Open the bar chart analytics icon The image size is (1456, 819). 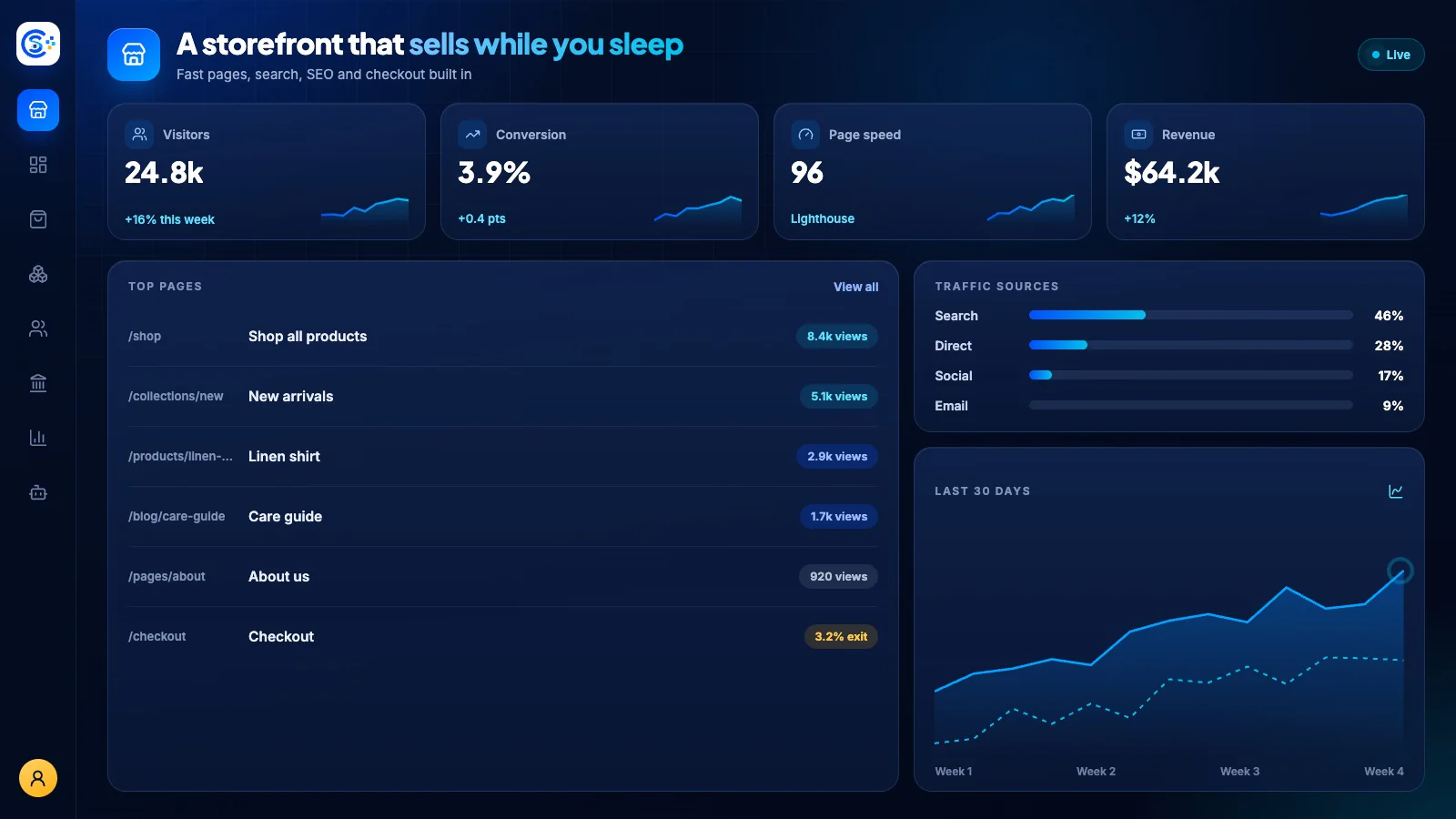pyautogui.click(x=38, y=438)
